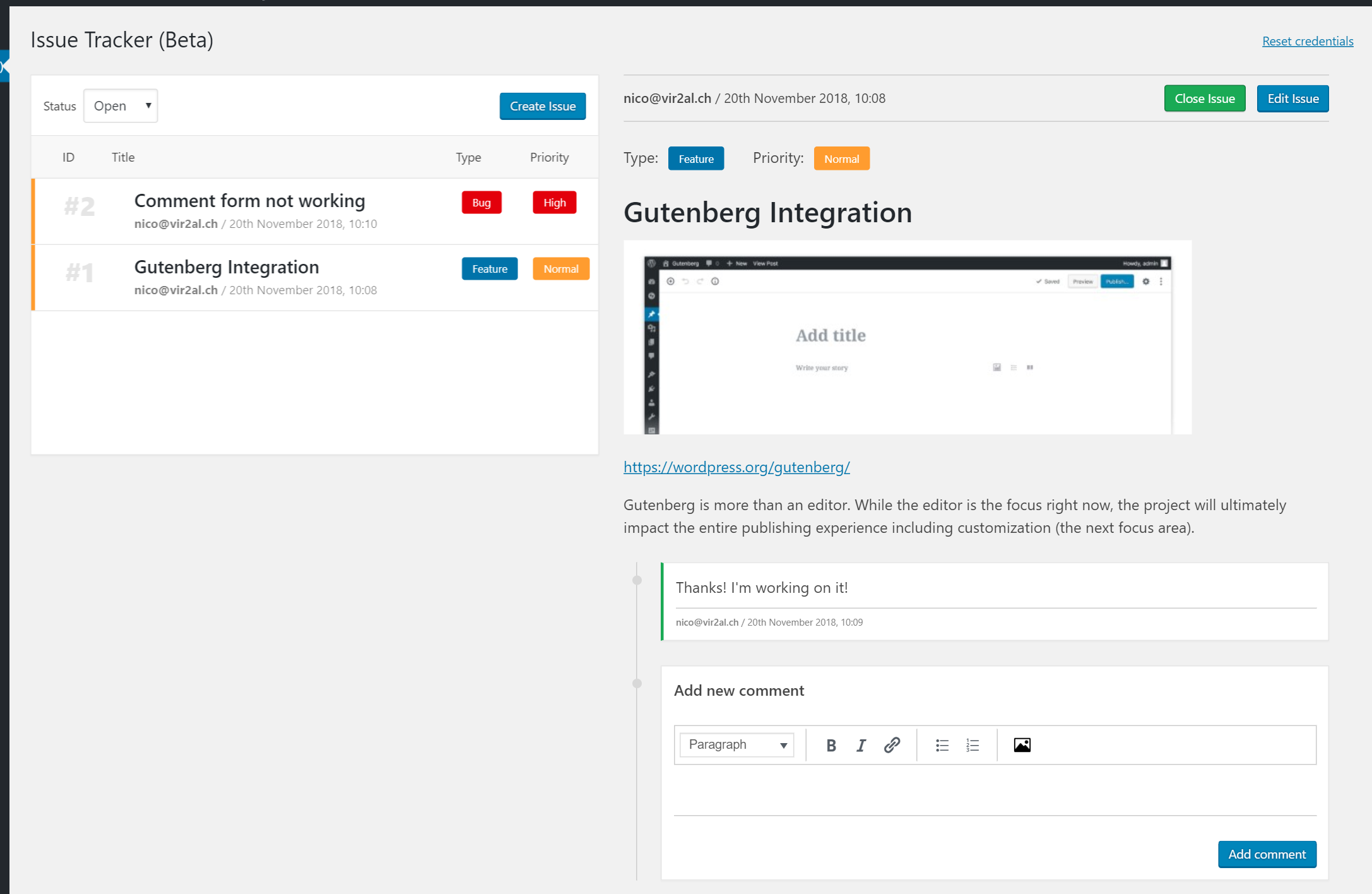Click the Close Issue button
This screenshot has height=894, width=1372.
coord(1205,98)
